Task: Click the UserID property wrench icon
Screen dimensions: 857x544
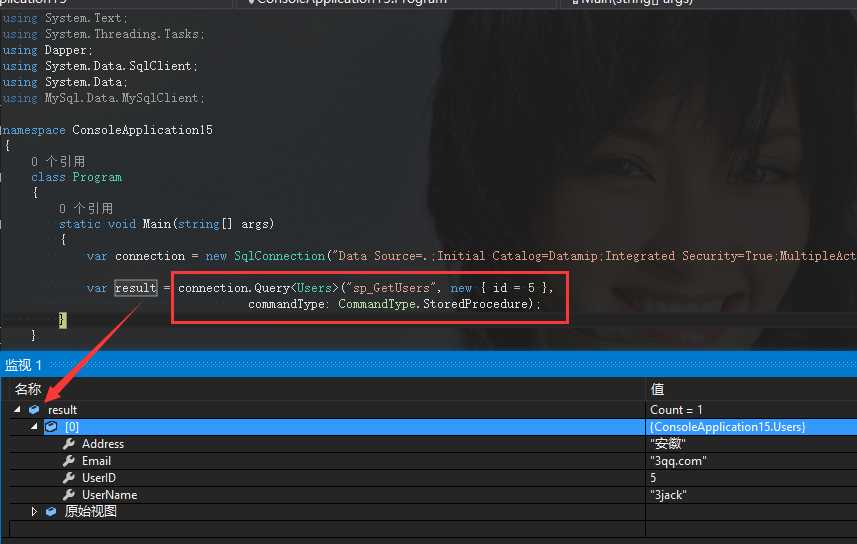Action: [69, 478]
